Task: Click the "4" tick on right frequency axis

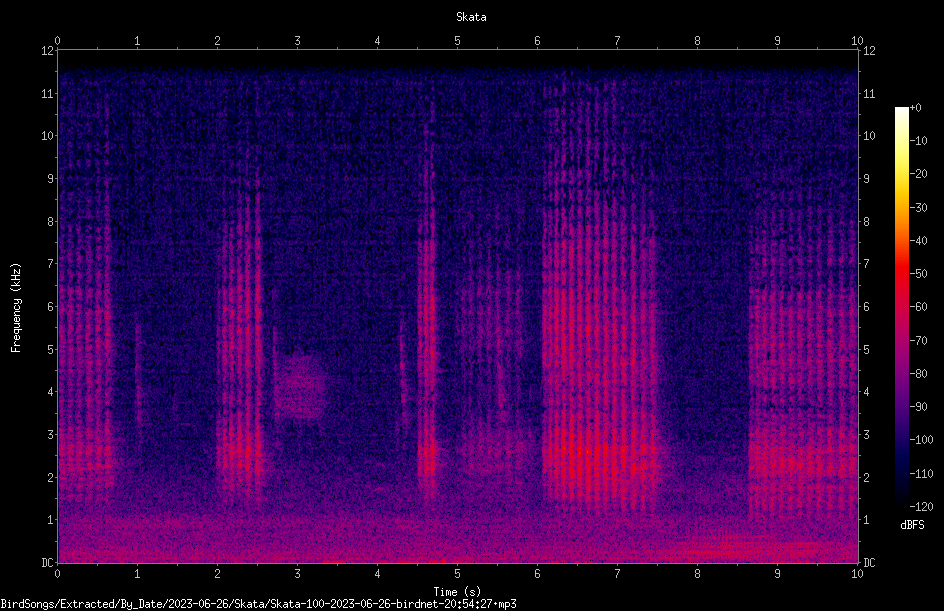Action: pyautogui.click(x=866, y=392)
